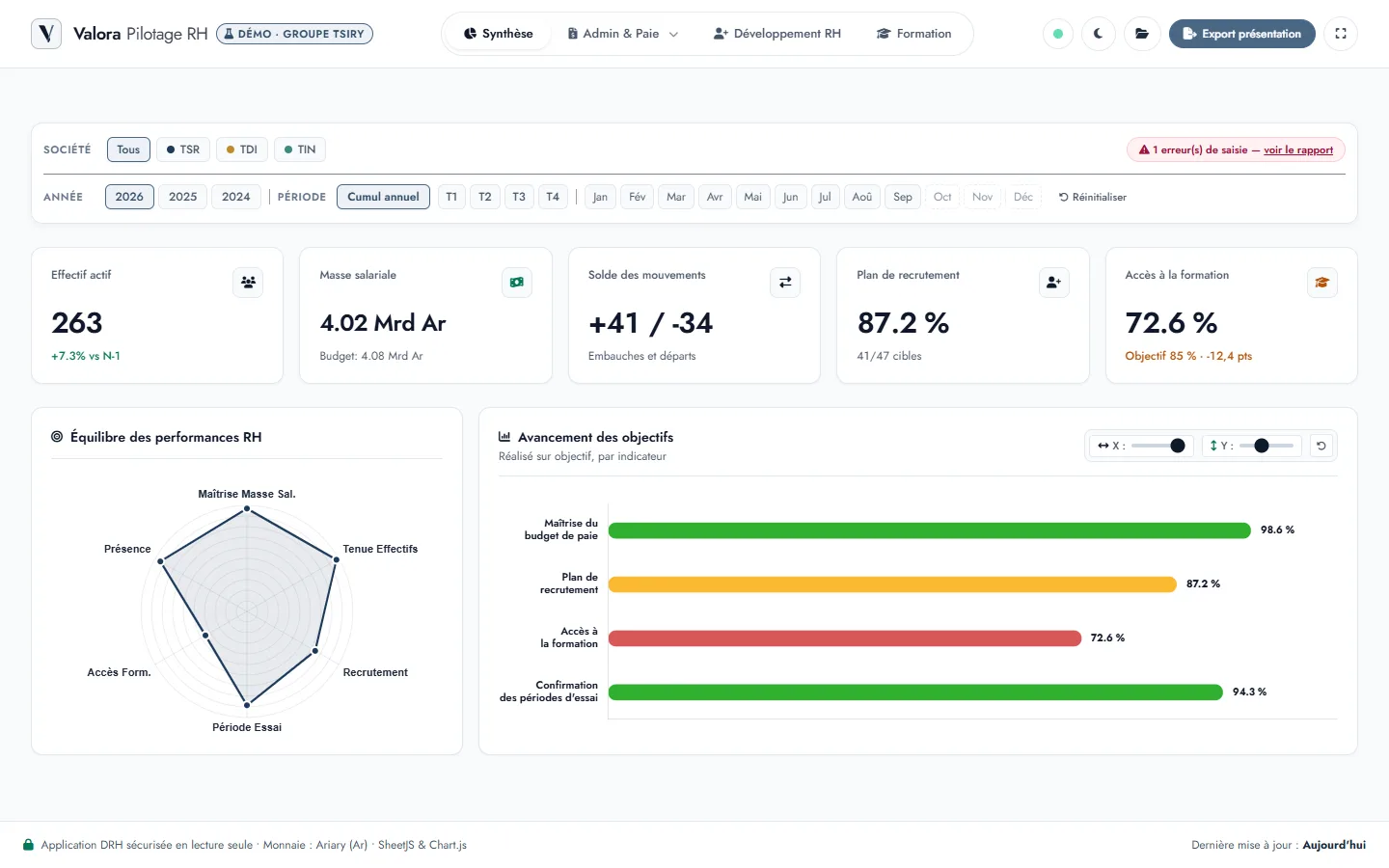Select year 2025

182,197
